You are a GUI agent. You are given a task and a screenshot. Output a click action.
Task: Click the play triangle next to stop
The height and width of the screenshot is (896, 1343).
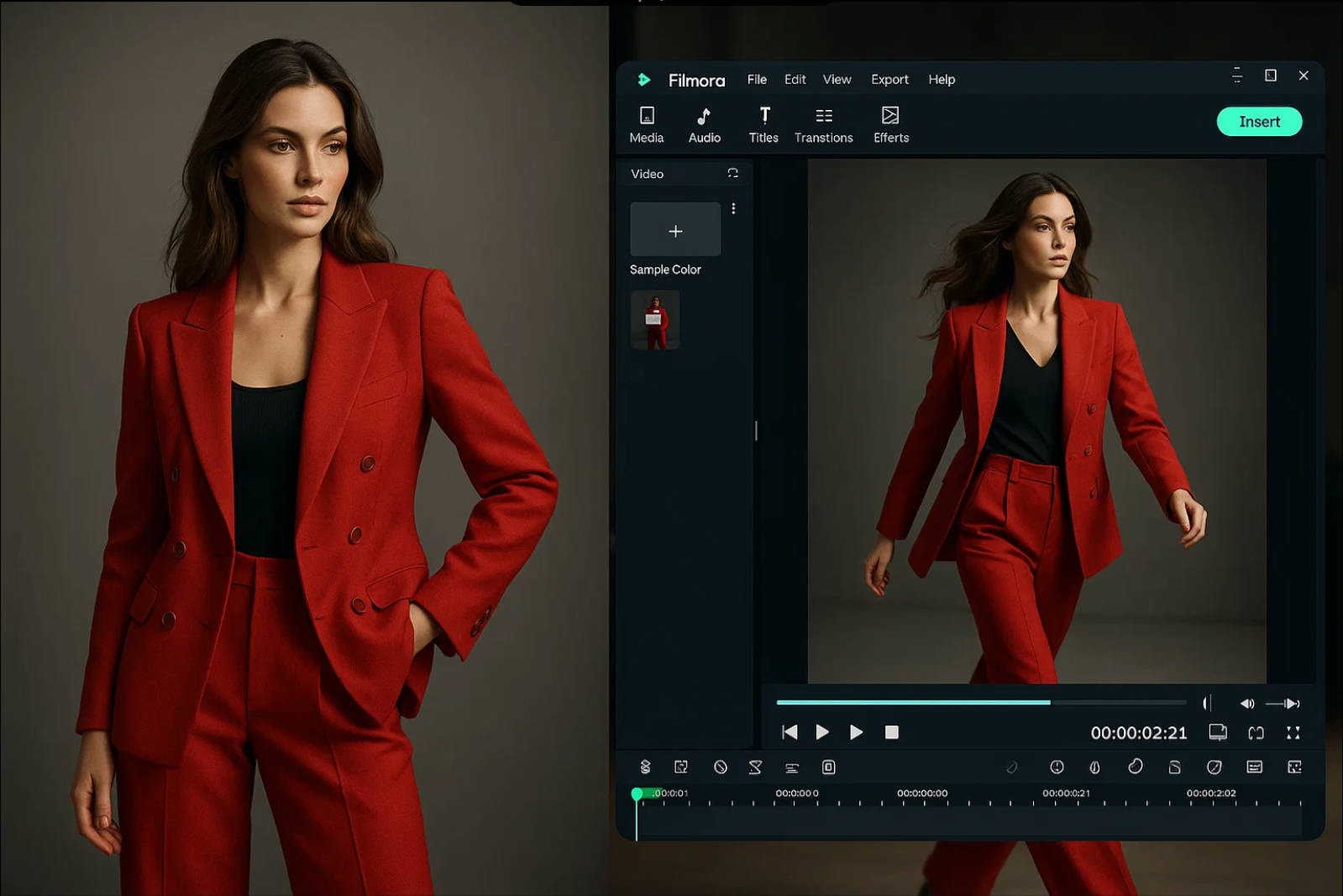coord(856,732)
